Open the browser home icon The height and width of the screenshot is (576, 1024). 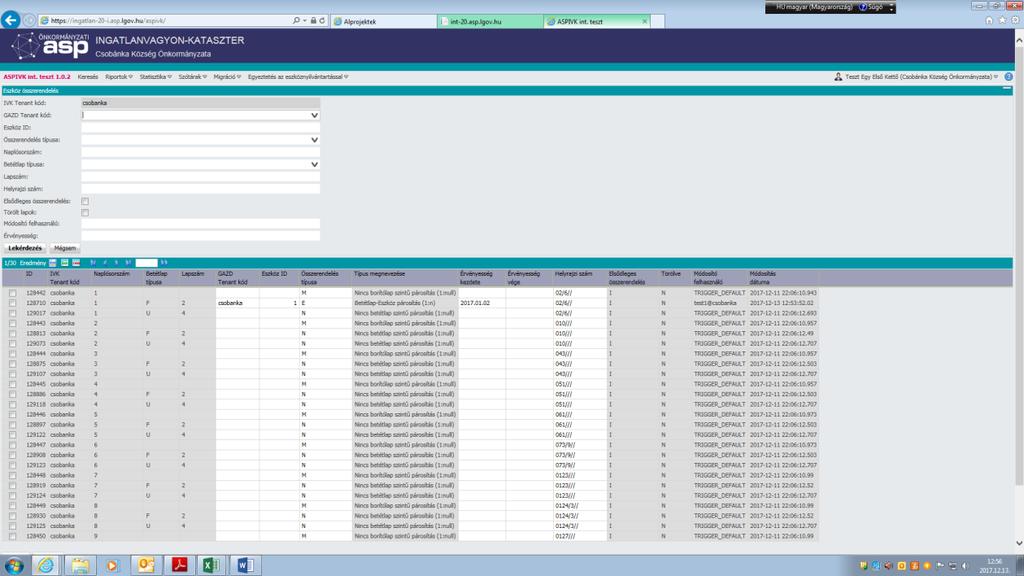[x=989, y=20]
